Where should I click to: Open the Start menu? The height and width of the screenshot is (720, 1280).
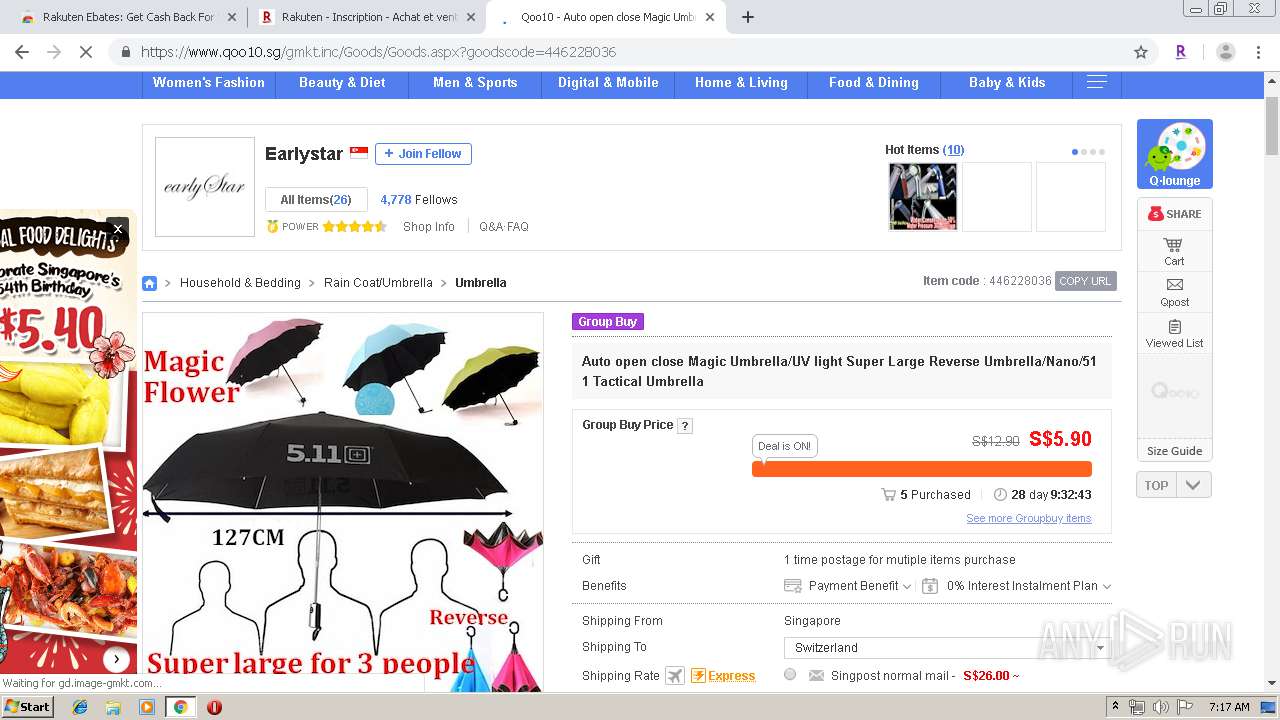[27, 707]
